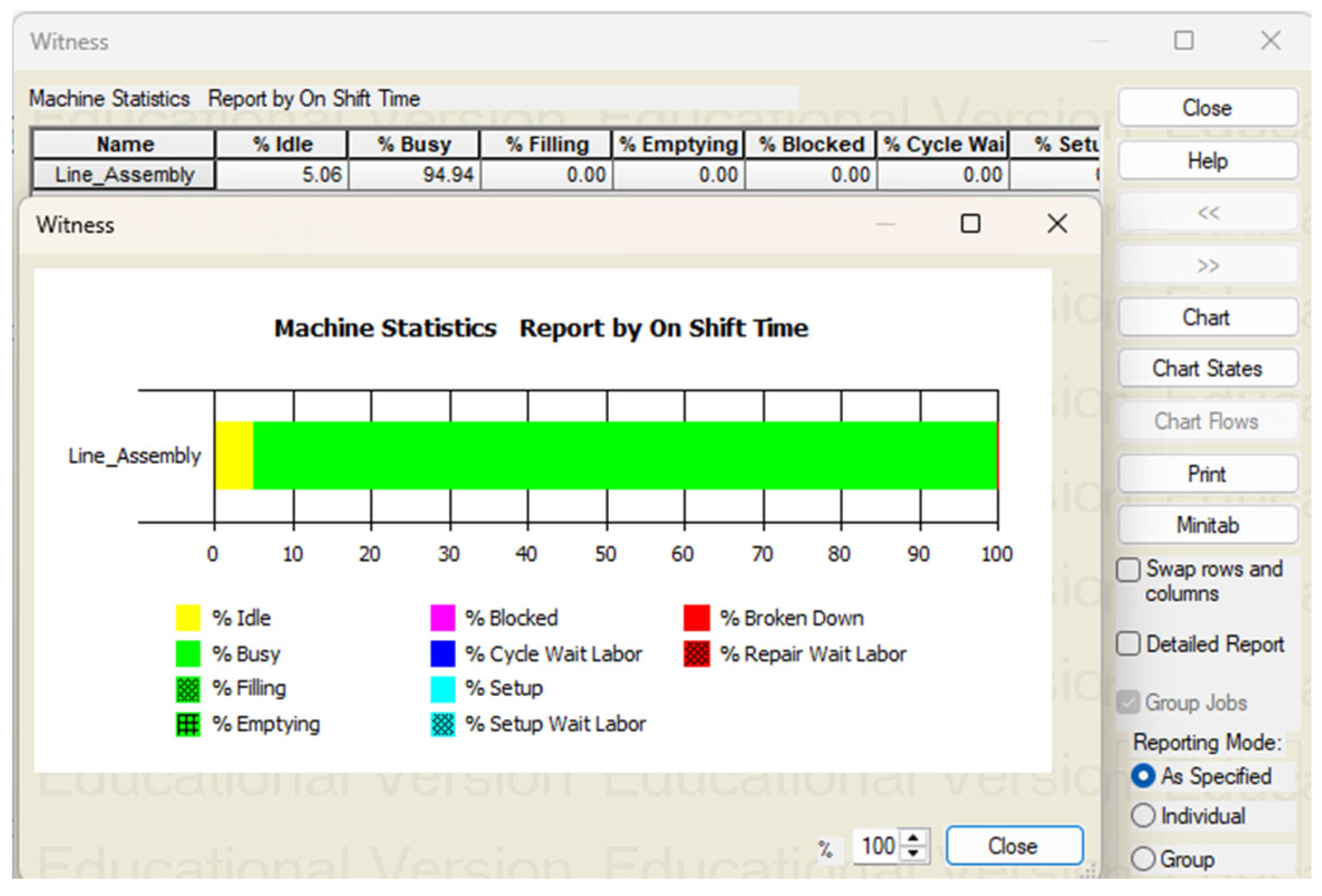Enable Swap rows and columns checkbox
The width and height of the screenshot is (1322, 896).
(1128, 569)
